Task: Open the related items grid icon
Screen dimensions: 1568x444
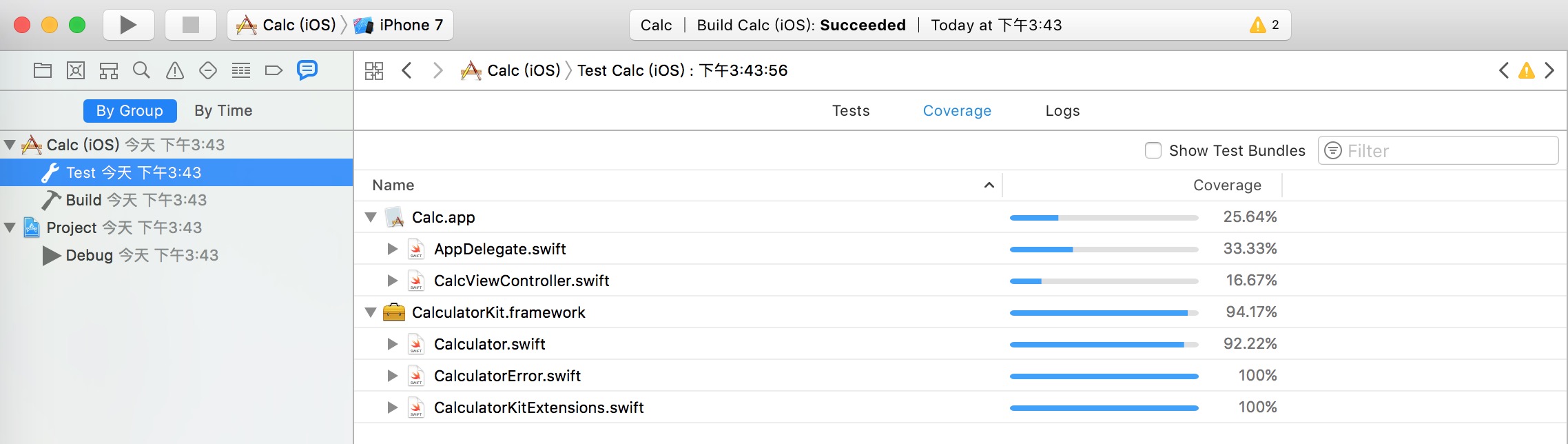Action: (374, 70)
